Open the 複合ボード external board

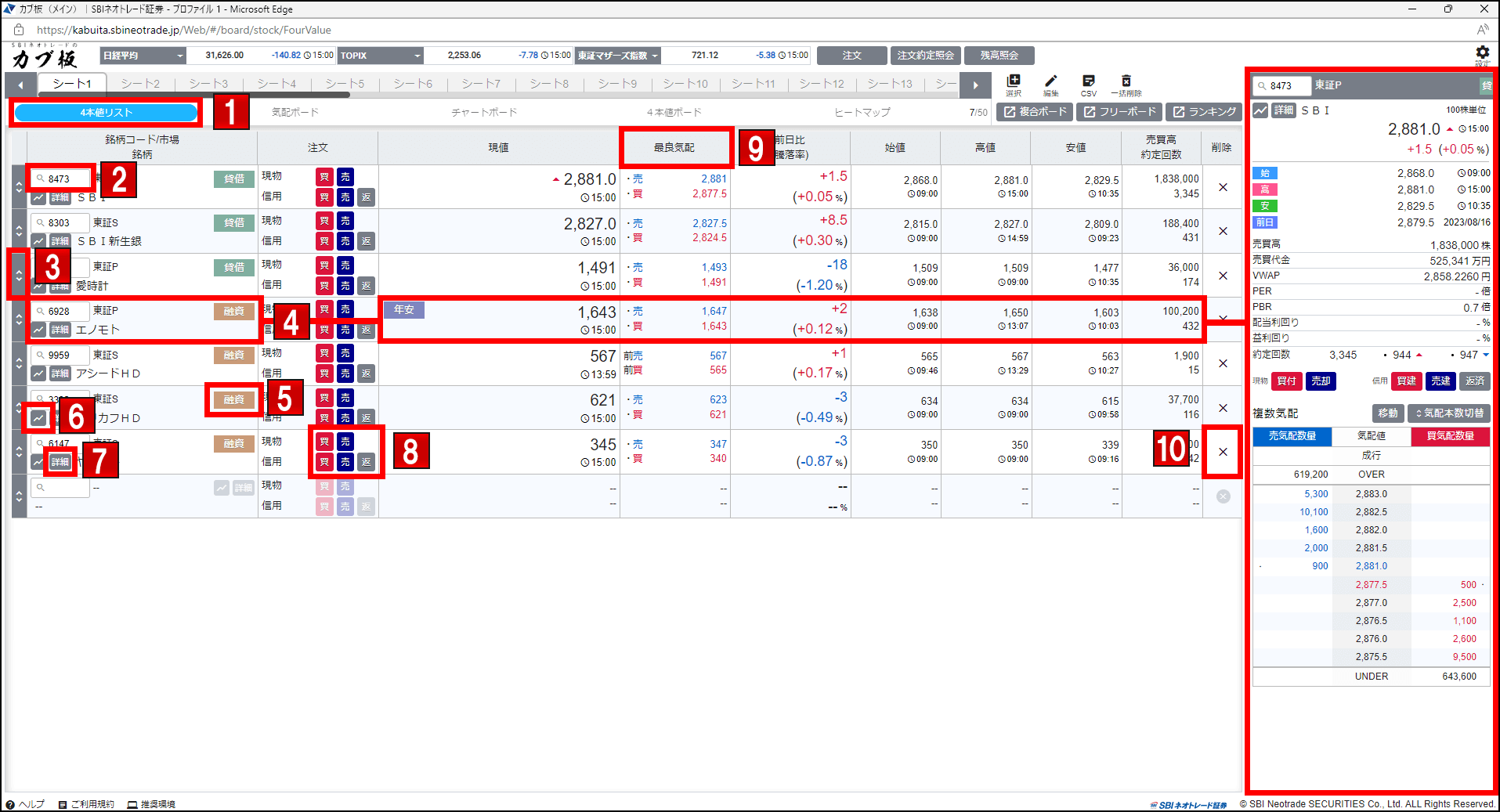click(x=1036, y=112)
